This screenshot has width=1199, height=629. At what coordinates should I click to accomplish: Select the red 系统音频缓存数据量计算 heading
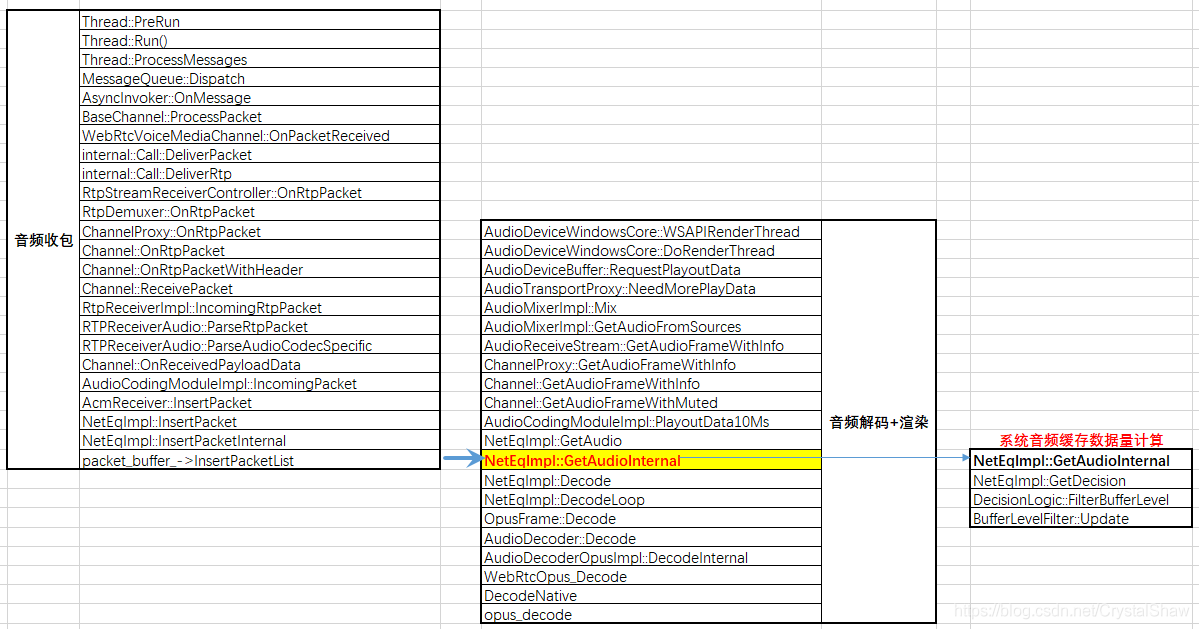click(x=1081, y=440)
